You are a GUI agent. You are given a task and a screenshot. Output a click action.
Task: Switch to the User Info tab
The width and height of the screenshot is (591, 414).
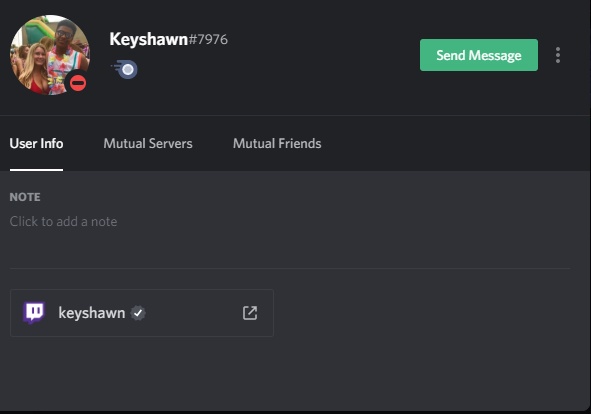(x=36, y=143)
